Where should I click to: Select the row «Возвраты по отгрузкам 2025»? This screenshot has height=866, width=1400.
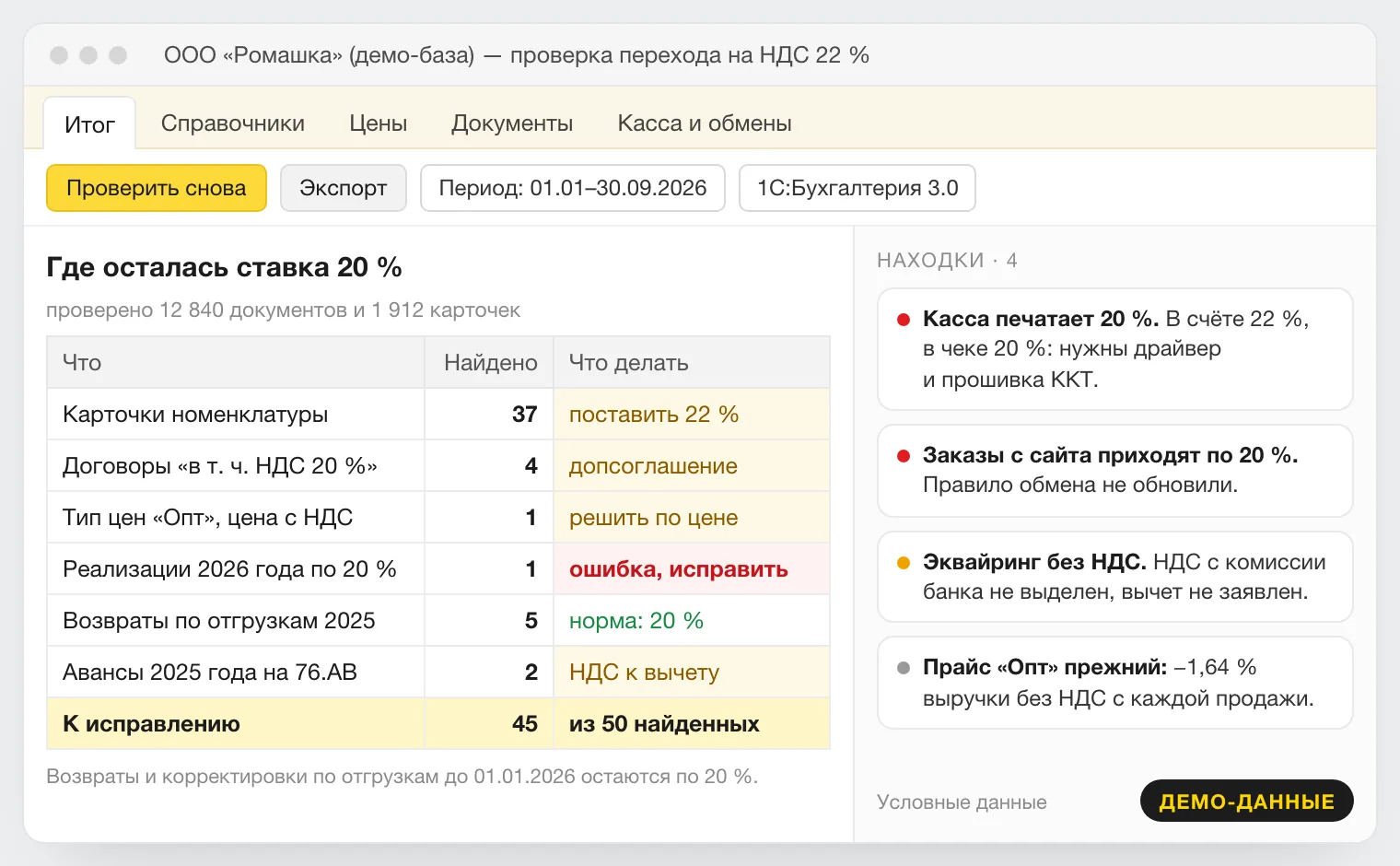[x=438, y=621]
